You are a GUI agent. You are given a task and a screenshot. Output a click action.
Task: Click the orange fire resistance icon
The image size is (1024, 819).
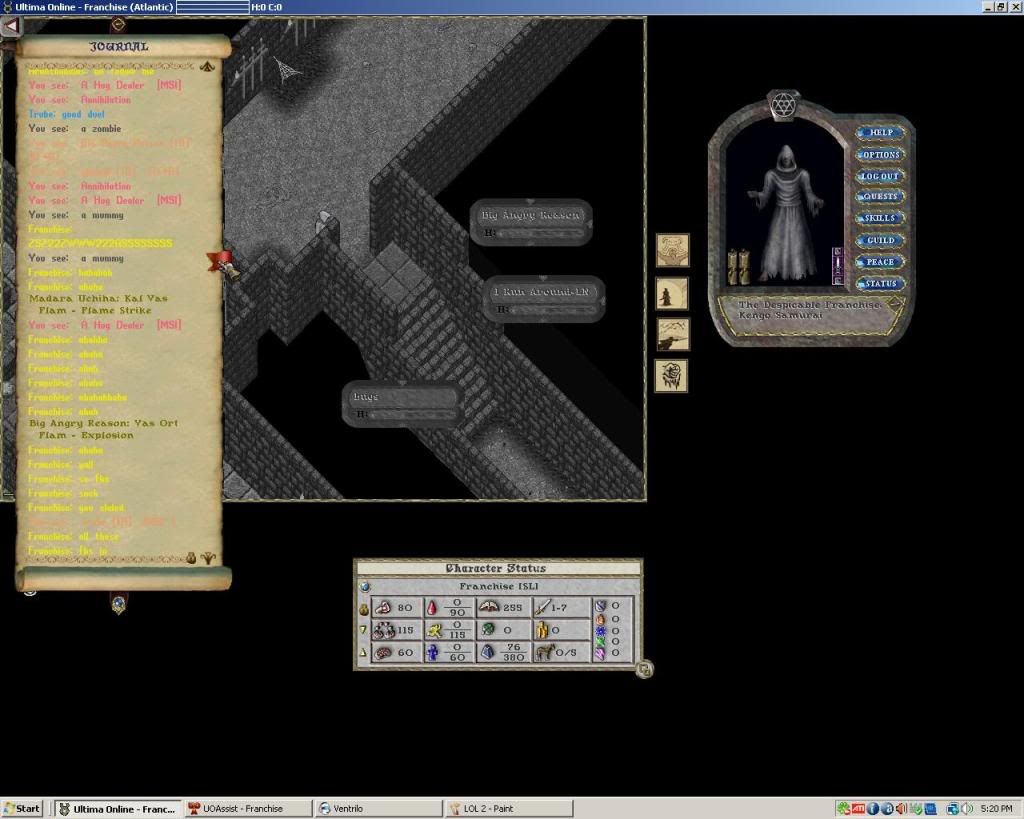[x=600, y=618]
